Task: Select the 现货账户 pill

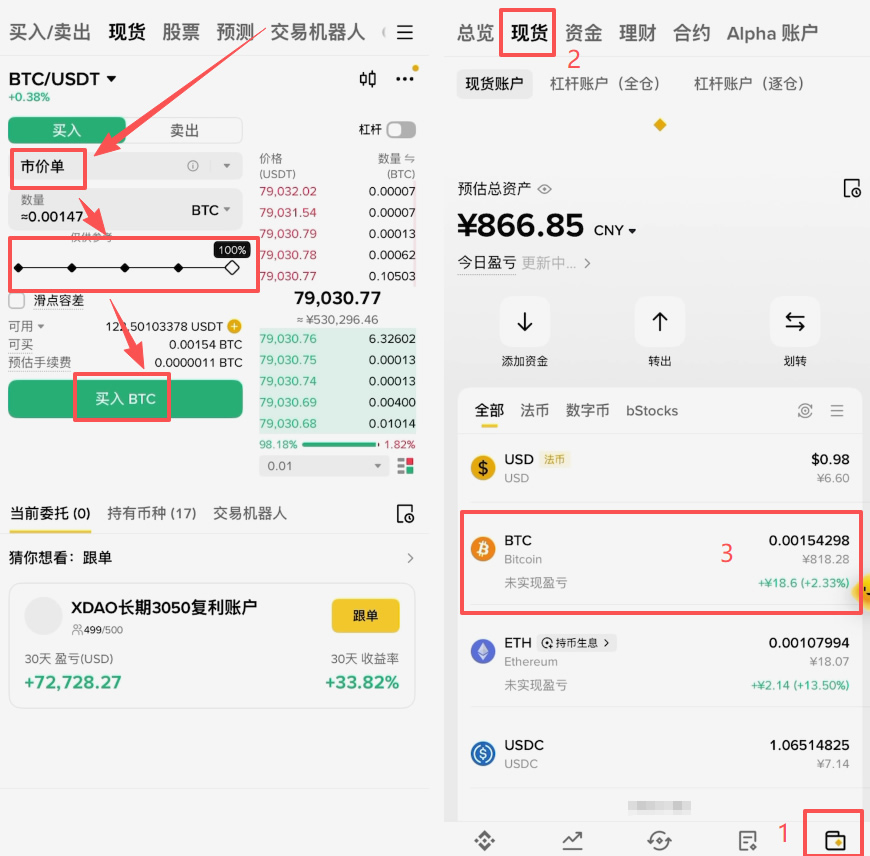Action: point(494,84)
